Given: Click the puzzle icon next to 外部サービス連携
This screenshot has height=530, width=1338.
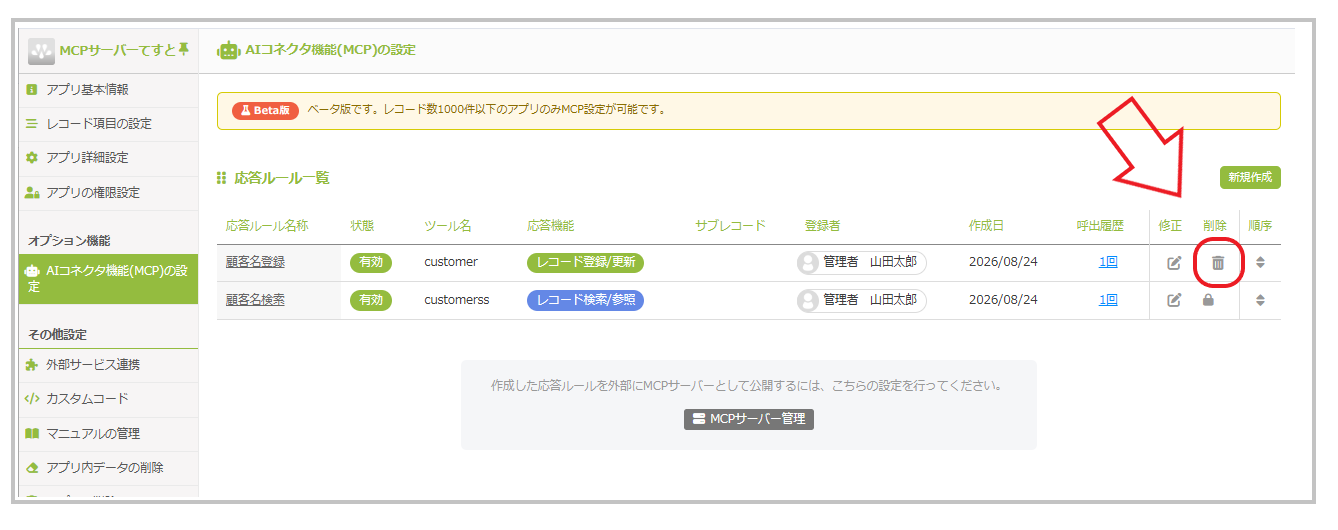Looking at the screenshot, I should [x=32, y=365].
